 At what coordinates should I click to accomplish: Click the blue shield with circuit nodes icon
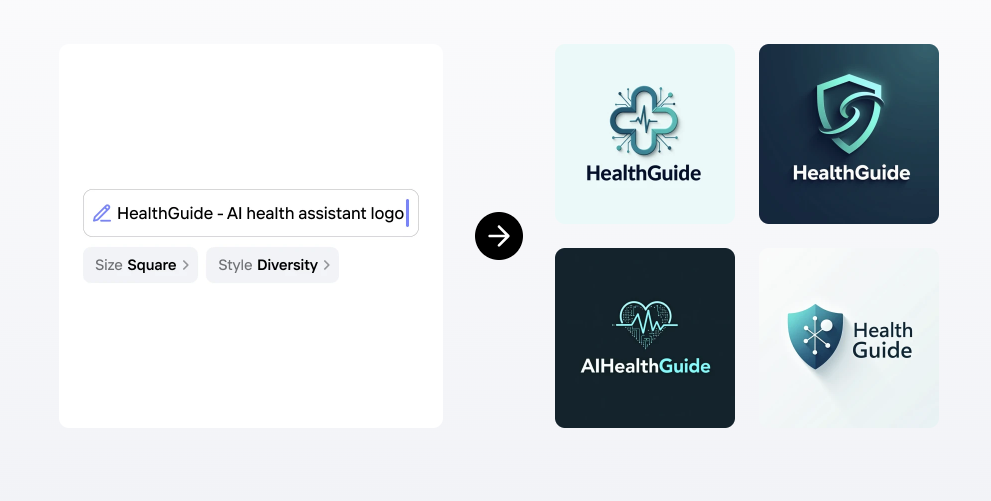(815, 336)
